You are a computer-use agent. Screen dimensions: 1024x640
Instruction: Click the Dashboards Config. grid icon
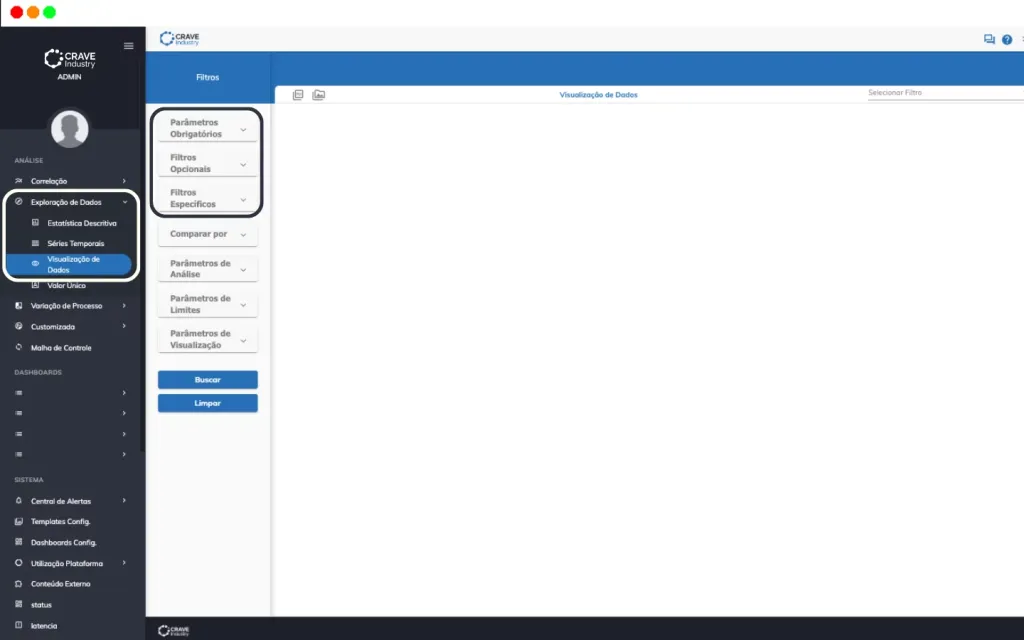(18, 542)
